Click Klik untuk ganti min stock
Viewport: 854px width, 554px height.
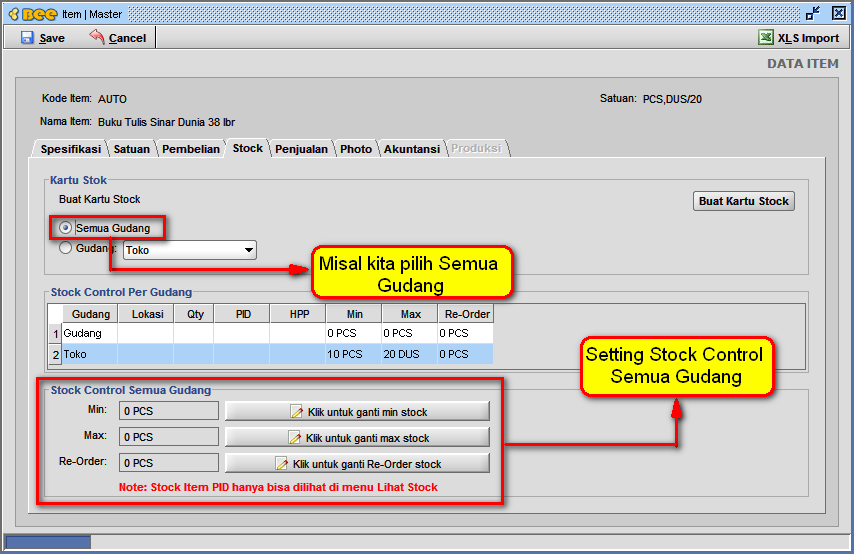point(357,411)
